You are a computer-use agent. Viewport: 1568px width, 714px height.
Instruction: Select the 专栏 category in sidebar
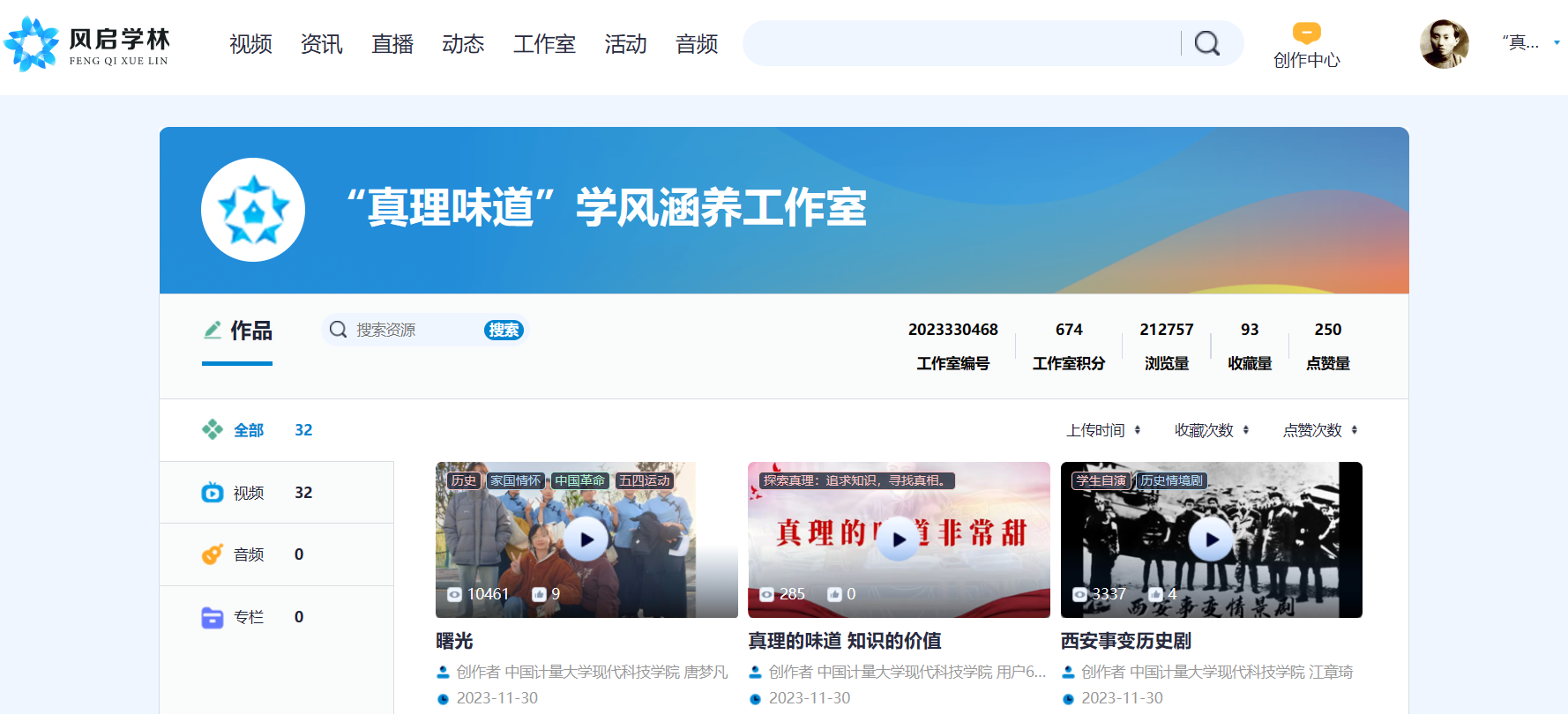coord(249,617)
